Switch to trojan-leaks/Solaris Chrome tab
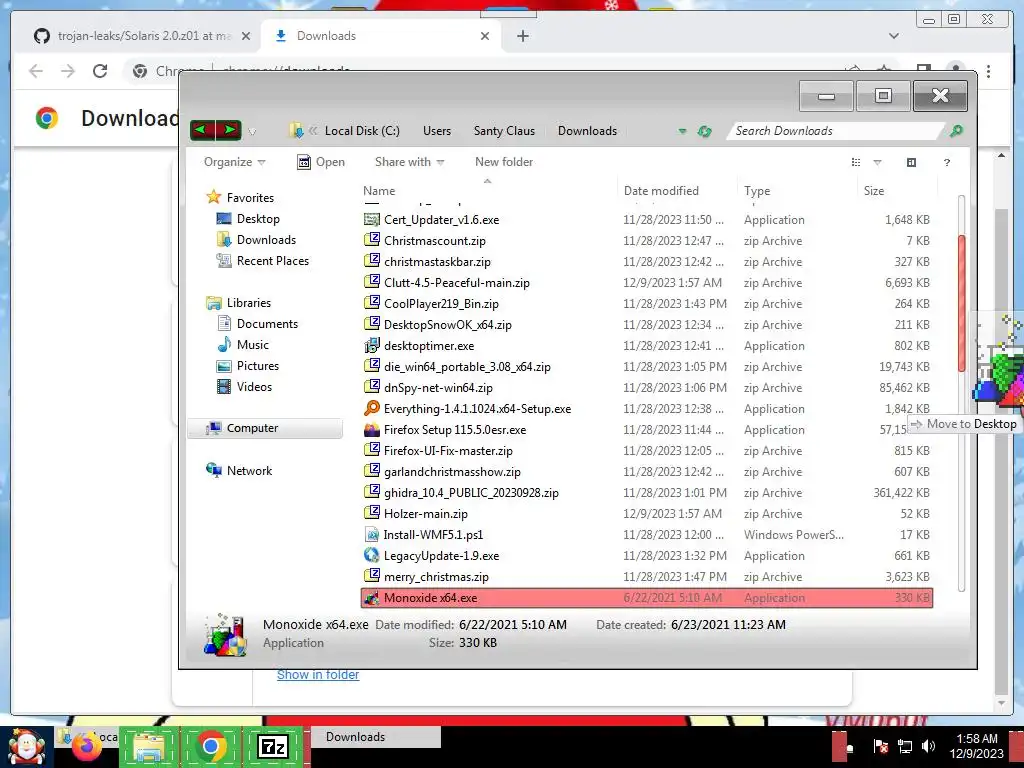The image size is (1024, 768). (x=142, y=36)
